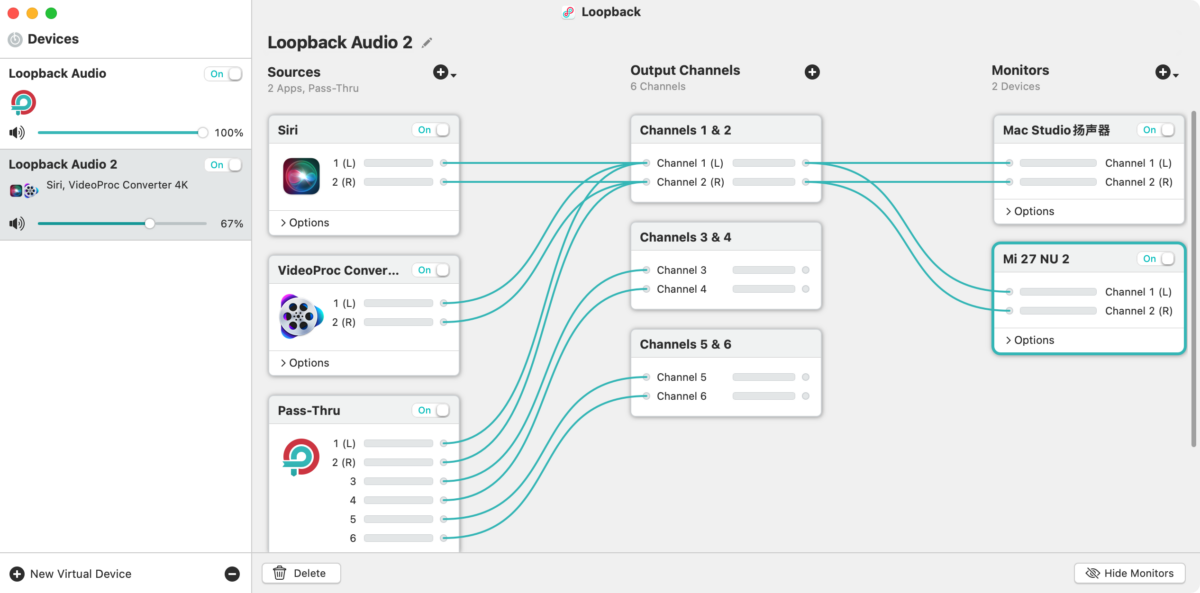Image resolution: width=1200 pixels, height=593 pixels.
Task: Click Mac Studio Channel 2 (R) label
Action: coord(1139,182)
